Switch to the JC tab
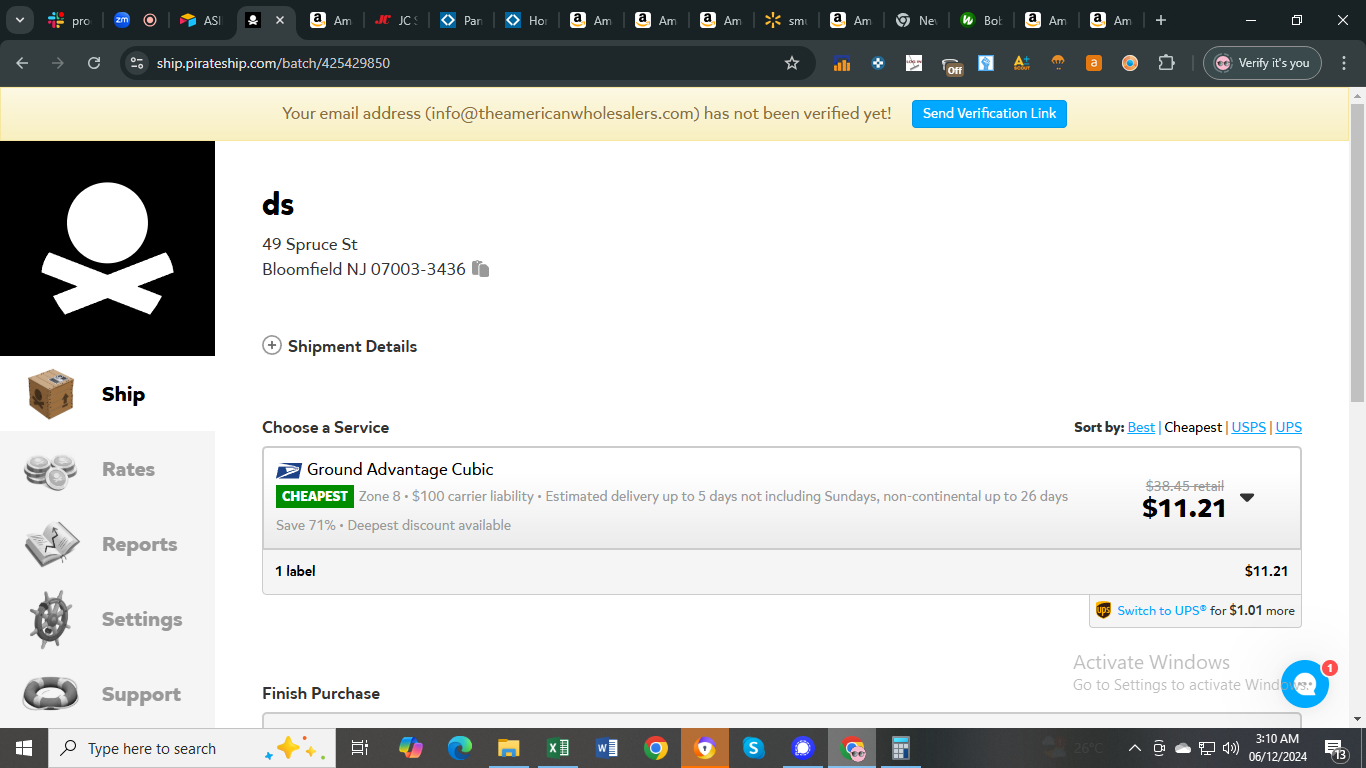 pyautogui.click(x=396, y=20)
